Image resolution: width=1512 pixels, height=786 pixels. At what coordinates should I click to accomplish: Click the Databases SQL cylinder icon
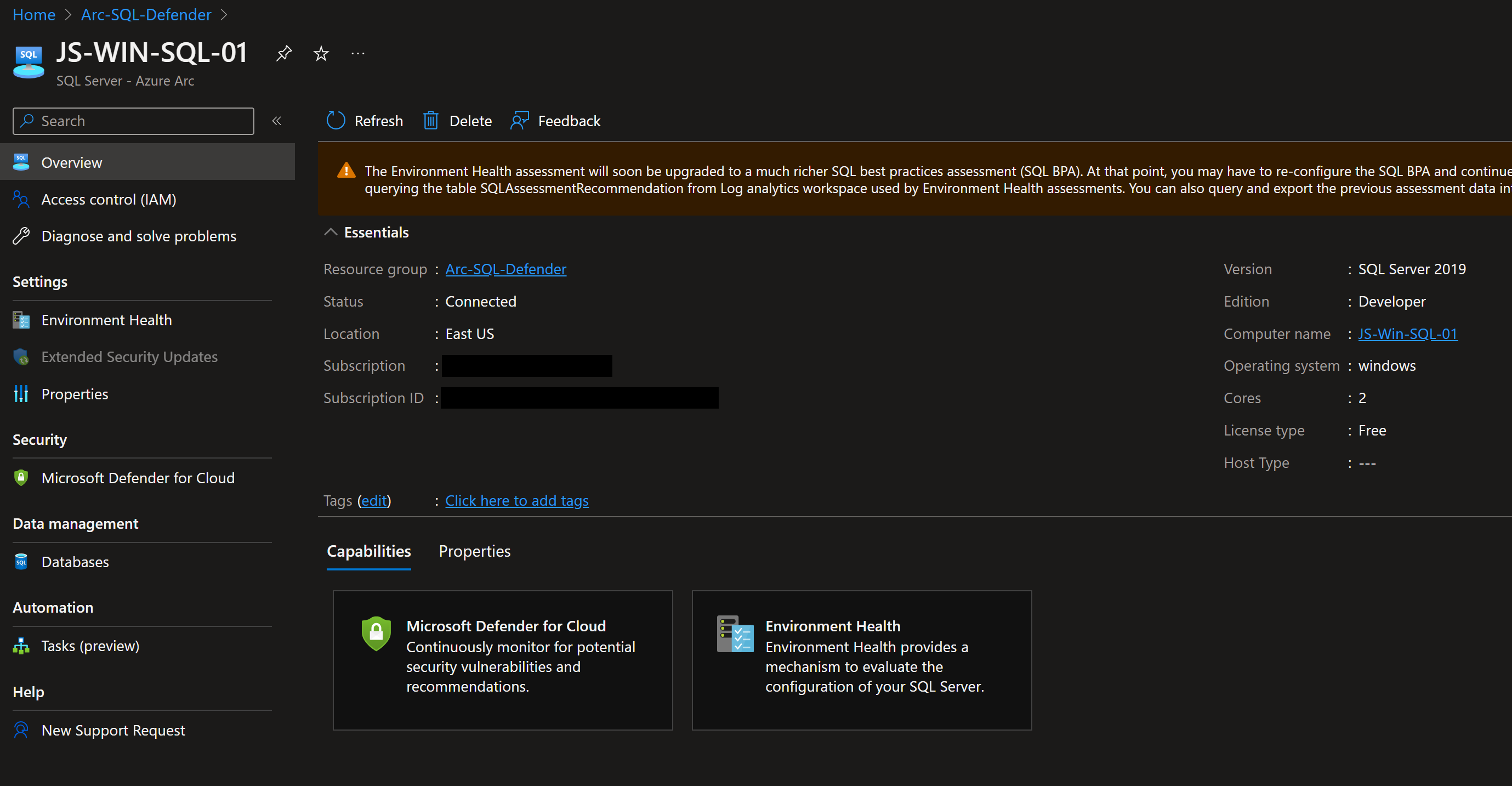point(21,562)
